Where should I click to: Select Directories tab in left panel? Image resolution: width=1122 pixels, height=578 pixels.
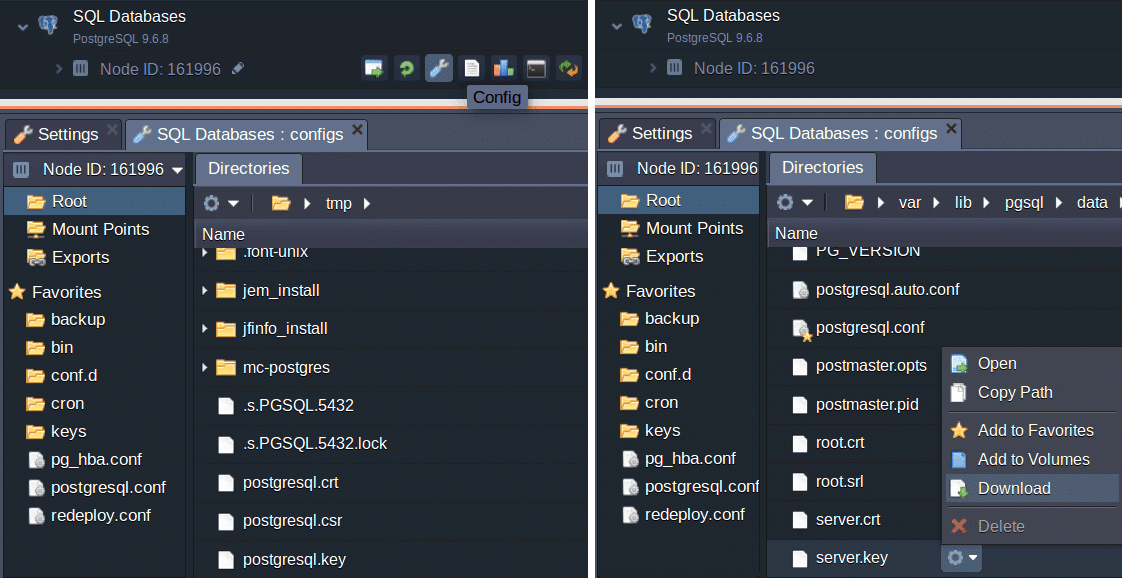tap(248, 169)
